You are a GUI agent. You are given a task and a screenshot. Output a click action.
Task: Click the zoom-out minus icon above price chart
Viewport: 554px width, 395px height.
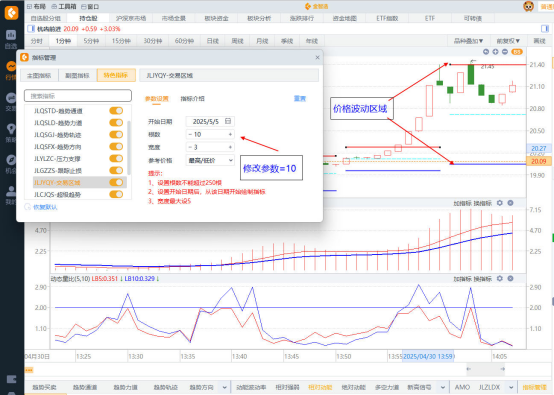[505, 52]
